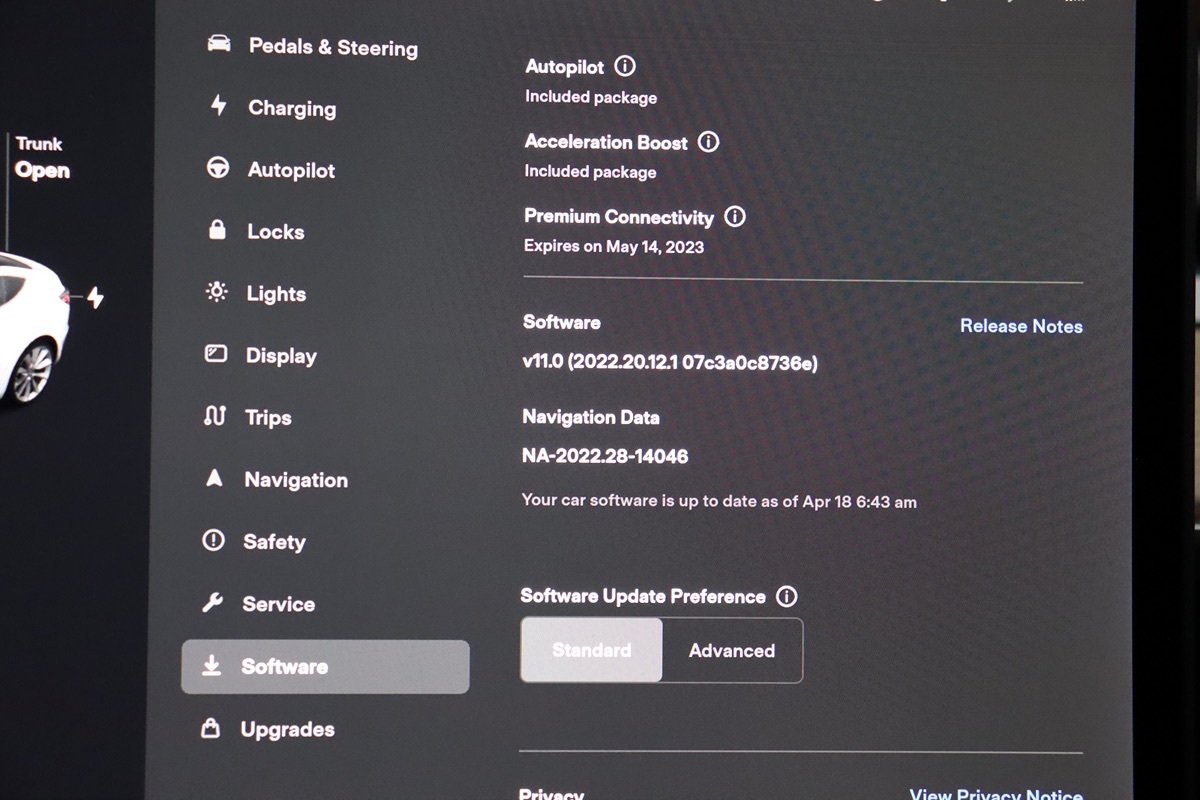Select the Standard update preference

(592, 650)
